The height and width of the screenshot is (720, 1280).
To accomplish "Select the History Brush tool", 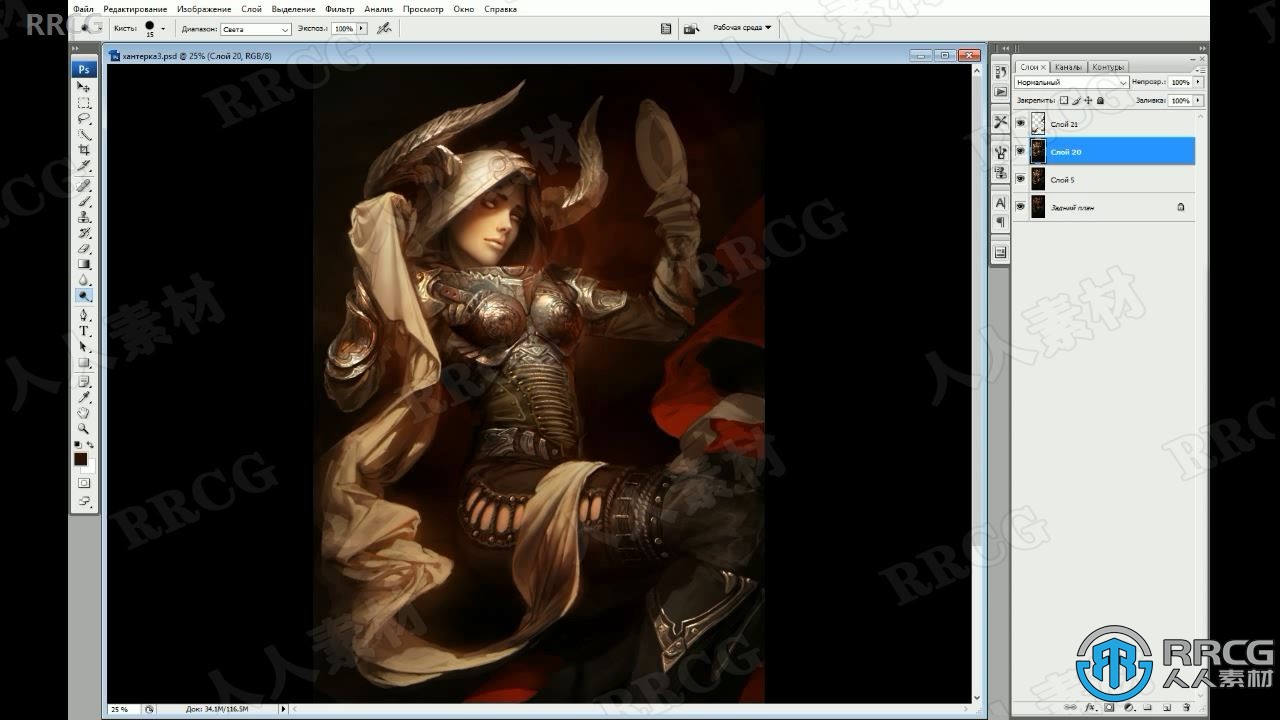I will click(x=84, y=232).
